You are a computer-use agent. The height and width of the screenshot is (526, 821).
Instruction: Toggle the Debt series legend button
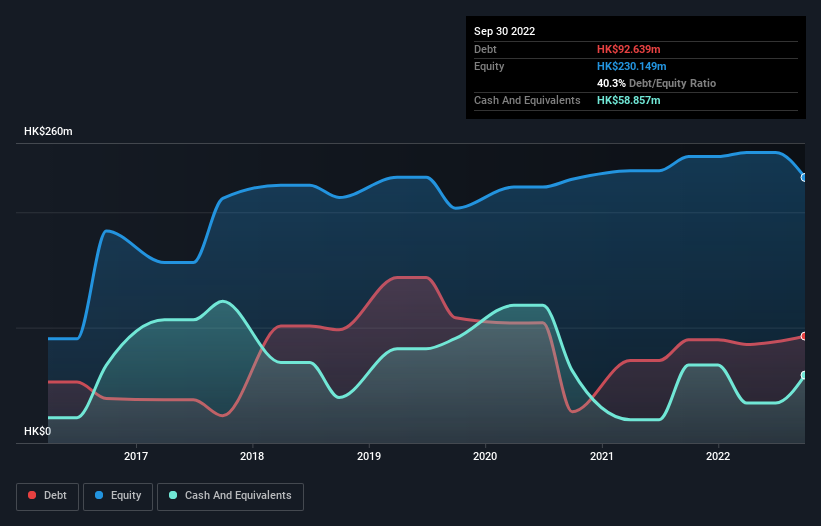pyautogui.click(x=48, y=496)
